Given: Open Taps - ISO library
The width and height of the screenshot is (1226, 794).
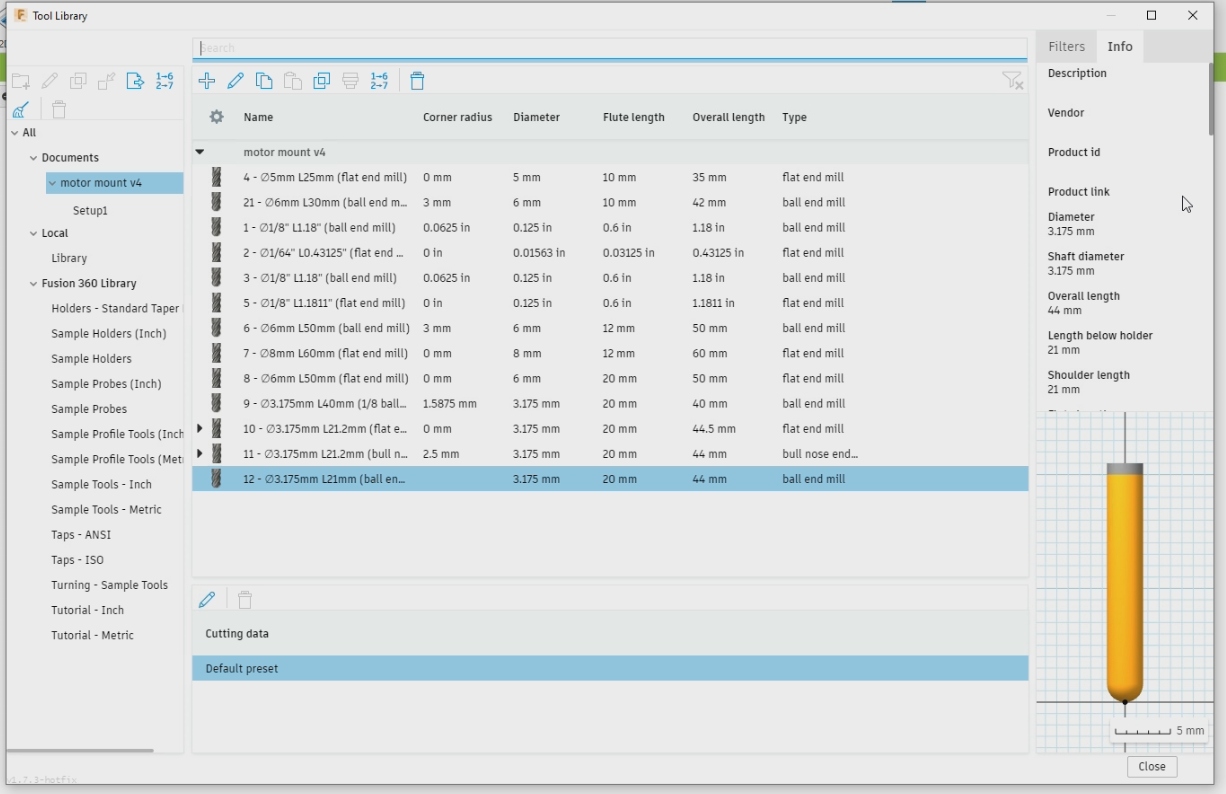Looking at the screenshot, I should click(x=77, y=560).
